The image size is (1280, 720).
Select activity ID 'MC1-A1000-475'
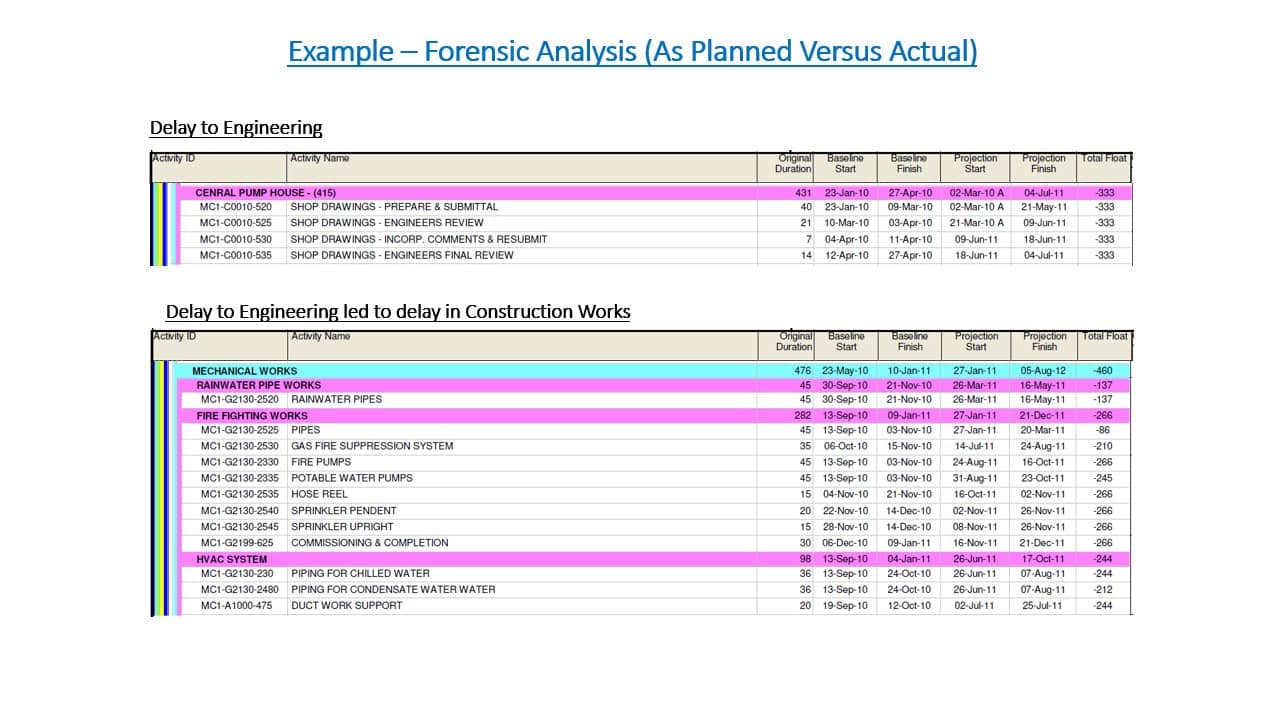coord(237,606)
